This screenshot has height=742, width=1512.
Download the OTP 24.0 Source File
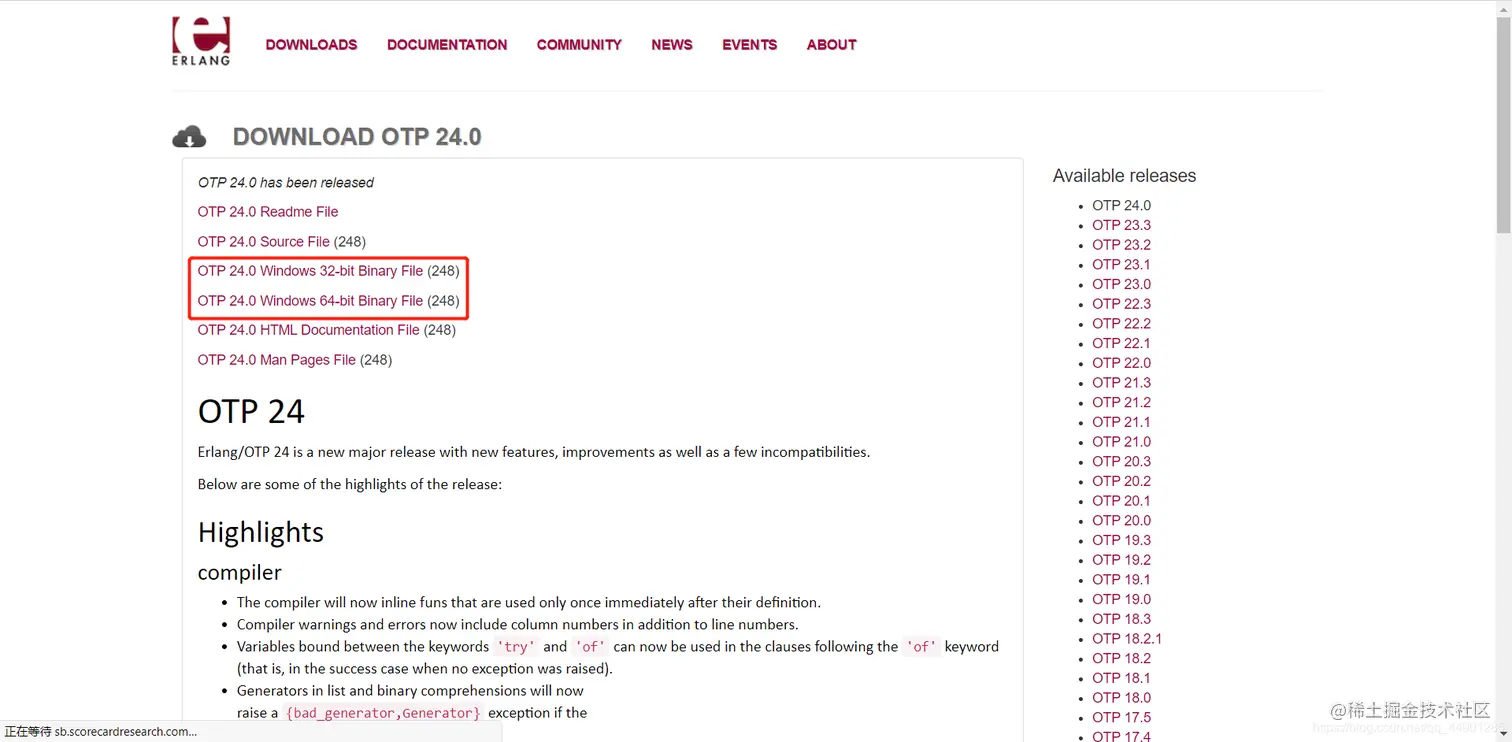coord(264,242)
